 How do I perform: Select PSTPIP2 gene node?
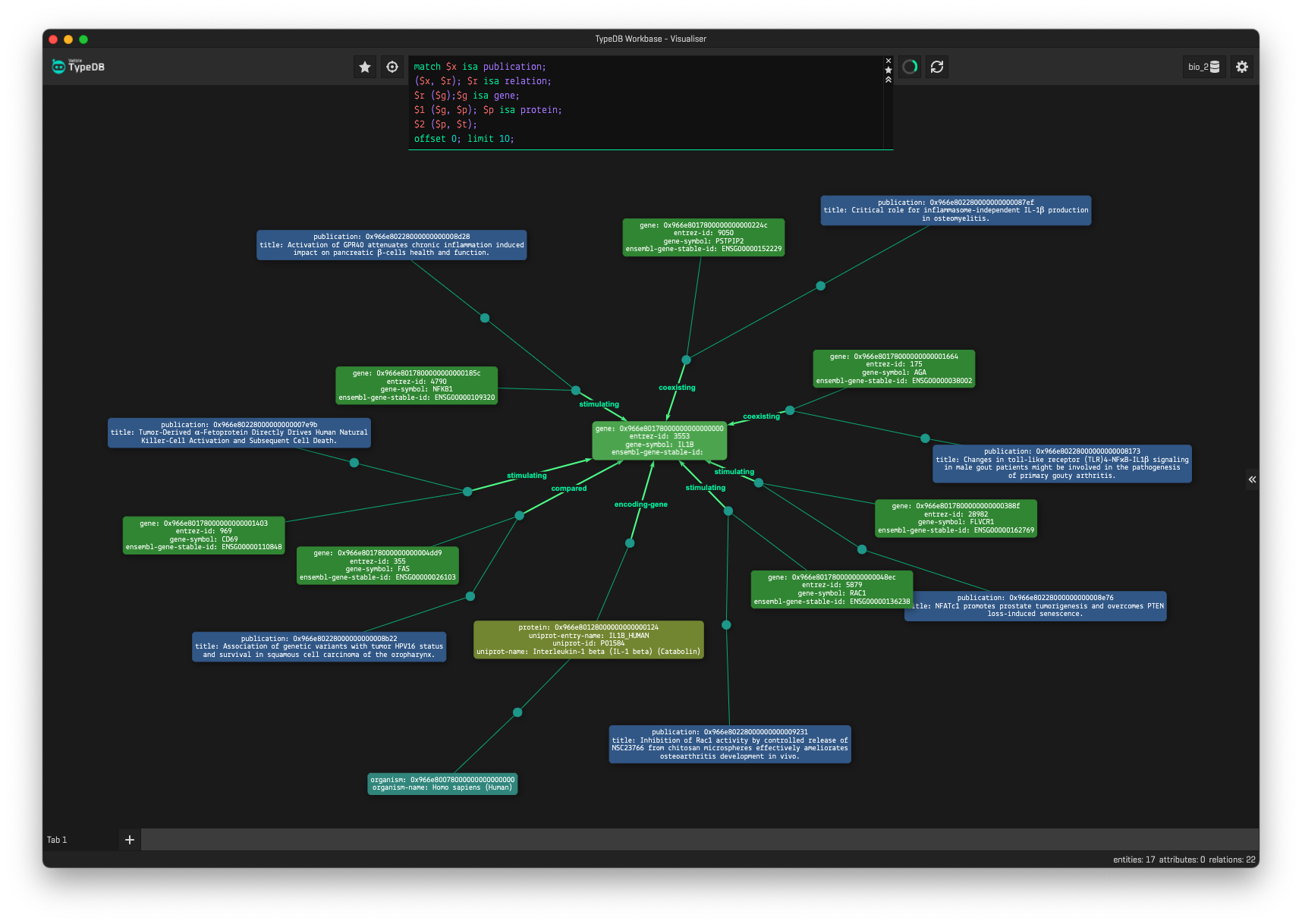[x=703, y=237]
